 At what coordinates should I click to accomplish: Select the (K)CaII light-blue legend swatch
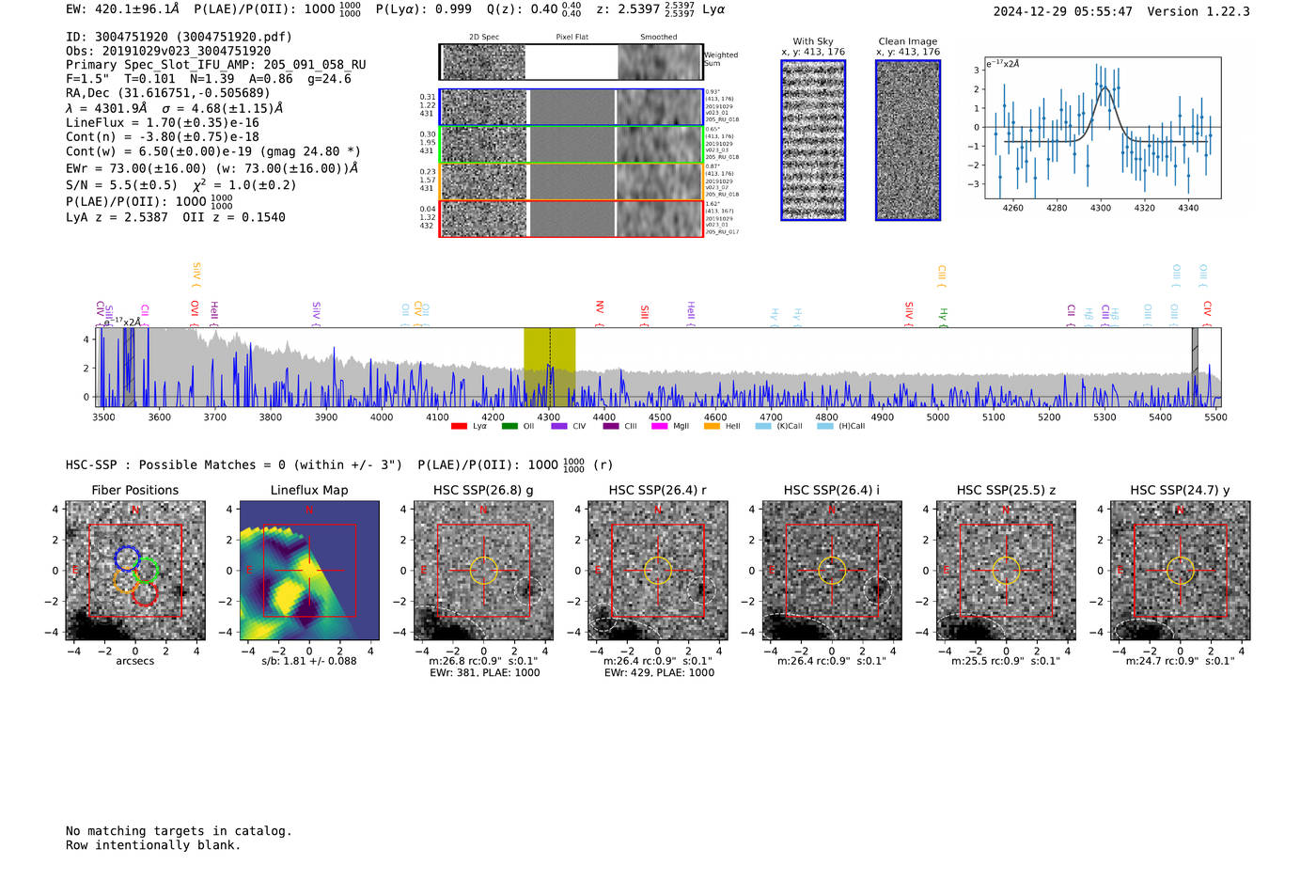click(763, 426)
